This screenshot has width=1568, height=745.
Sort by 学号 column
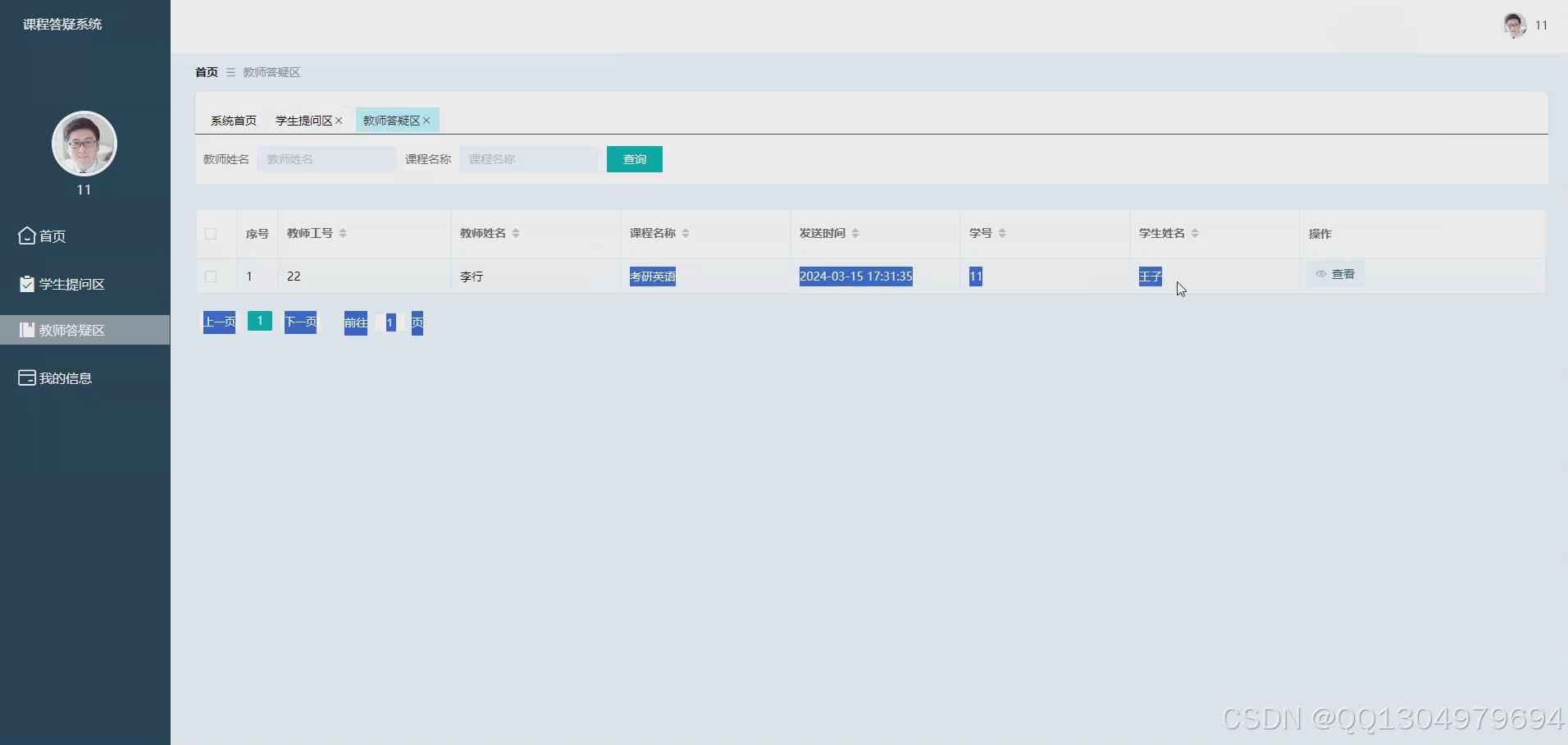click(x=1002, y=234)
